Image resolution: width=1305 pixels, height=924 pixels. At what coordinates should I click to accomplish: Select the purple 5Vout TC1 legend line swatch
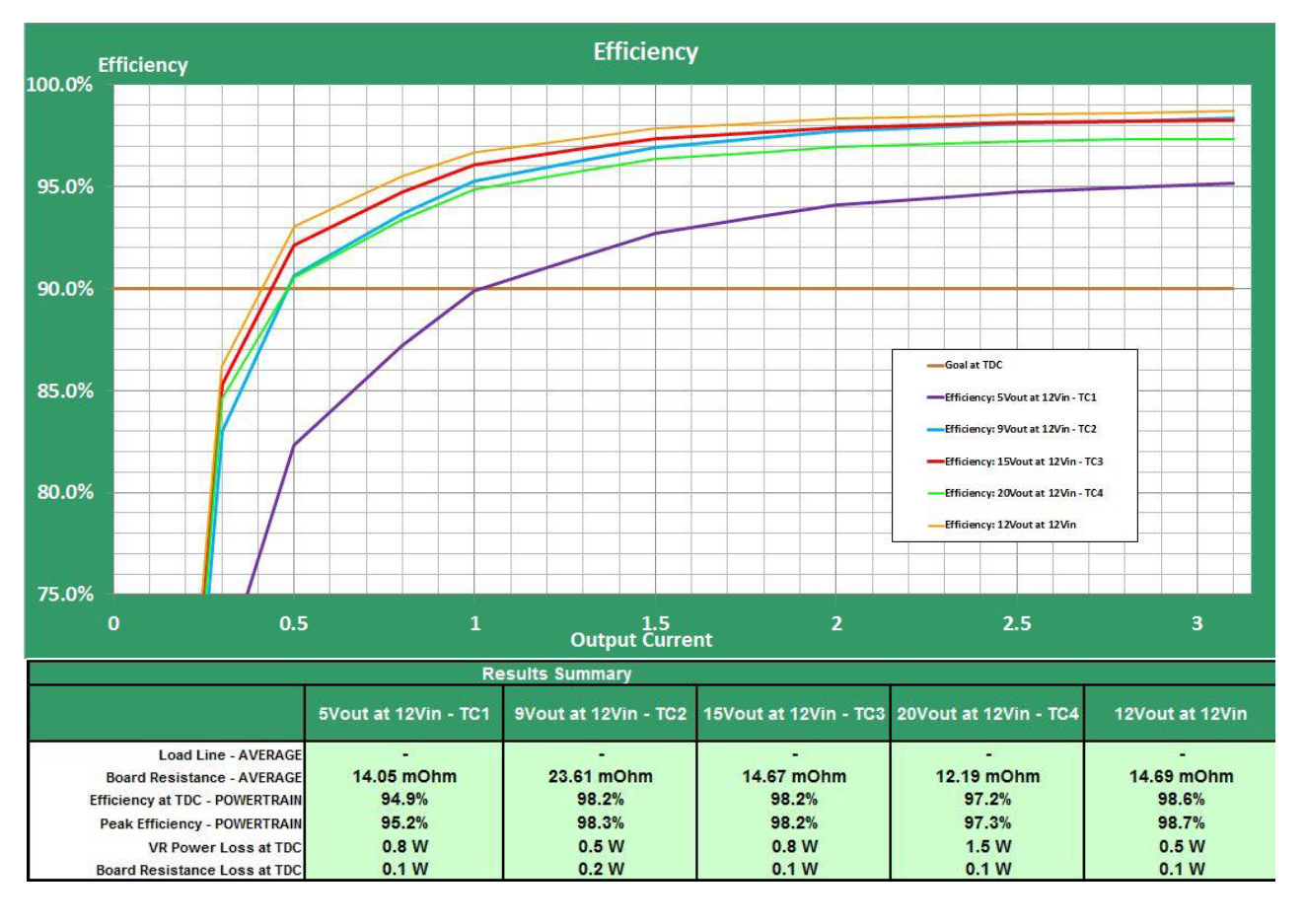tap(935, 397)
